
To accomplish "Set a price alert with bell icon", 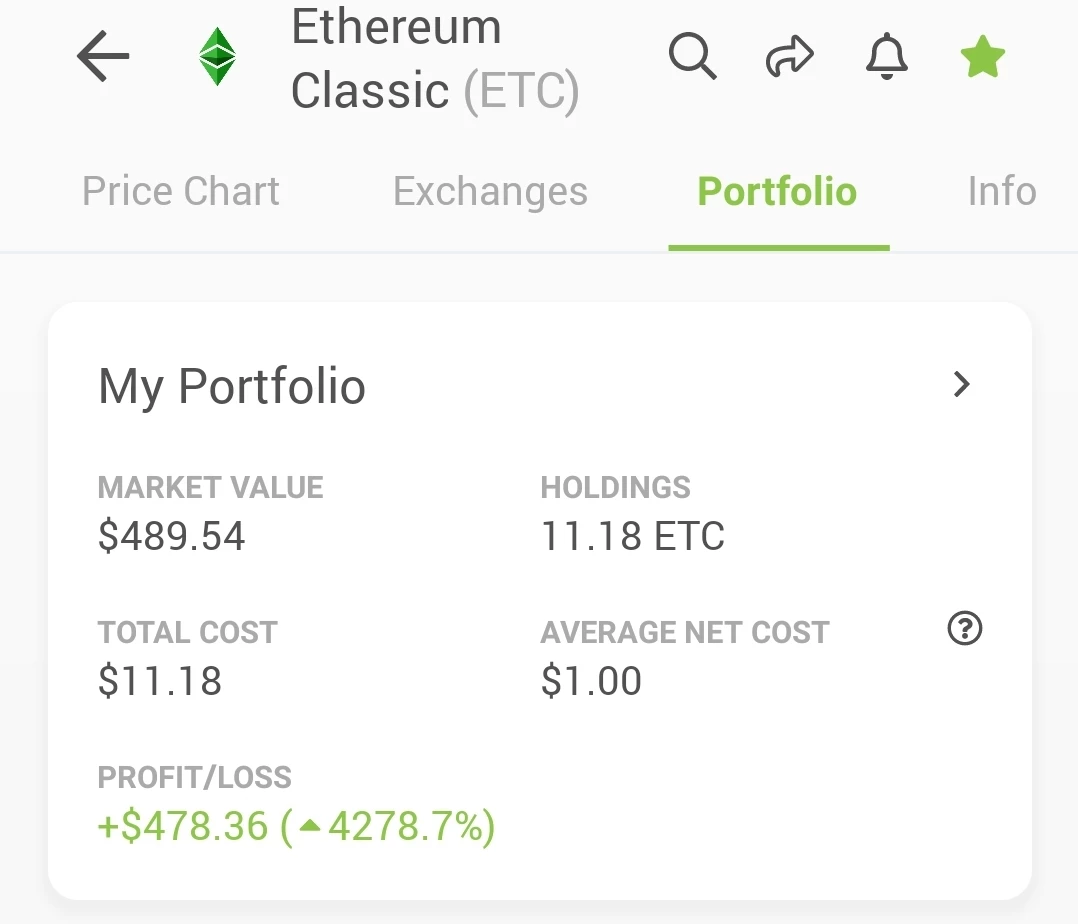I will coord(887,56).
